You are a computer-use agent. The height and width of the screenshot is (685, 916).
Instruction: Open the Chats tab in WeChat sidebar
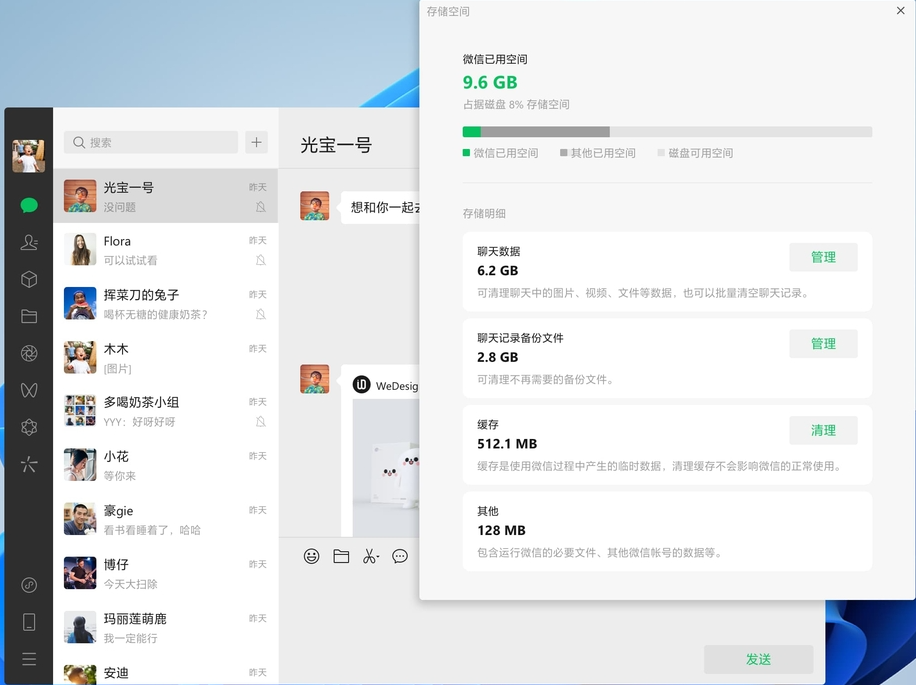click(29, 205)
